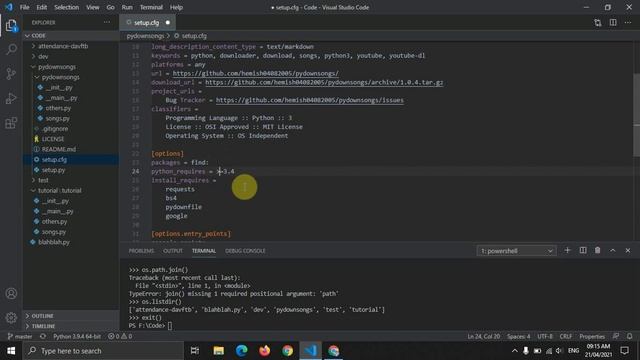Open File Explorer from the taskbar

click(x=218, y=351)
